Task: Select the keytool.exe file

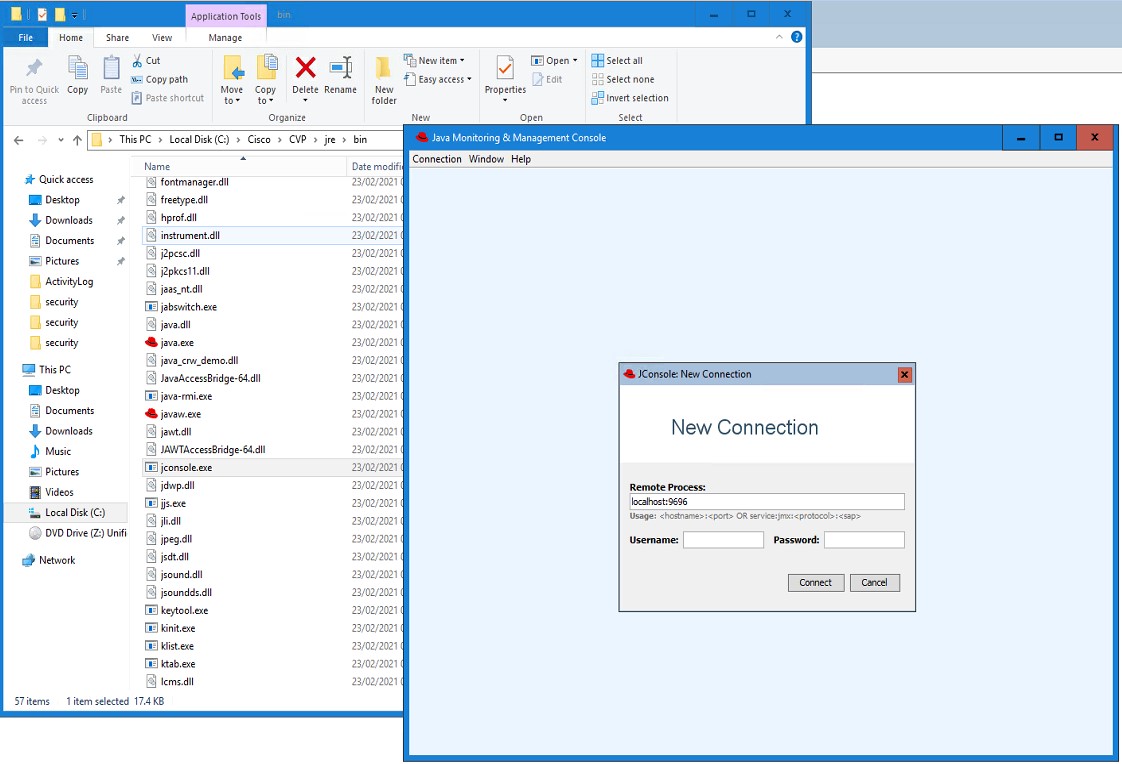Action: click(x=184, y=611)
